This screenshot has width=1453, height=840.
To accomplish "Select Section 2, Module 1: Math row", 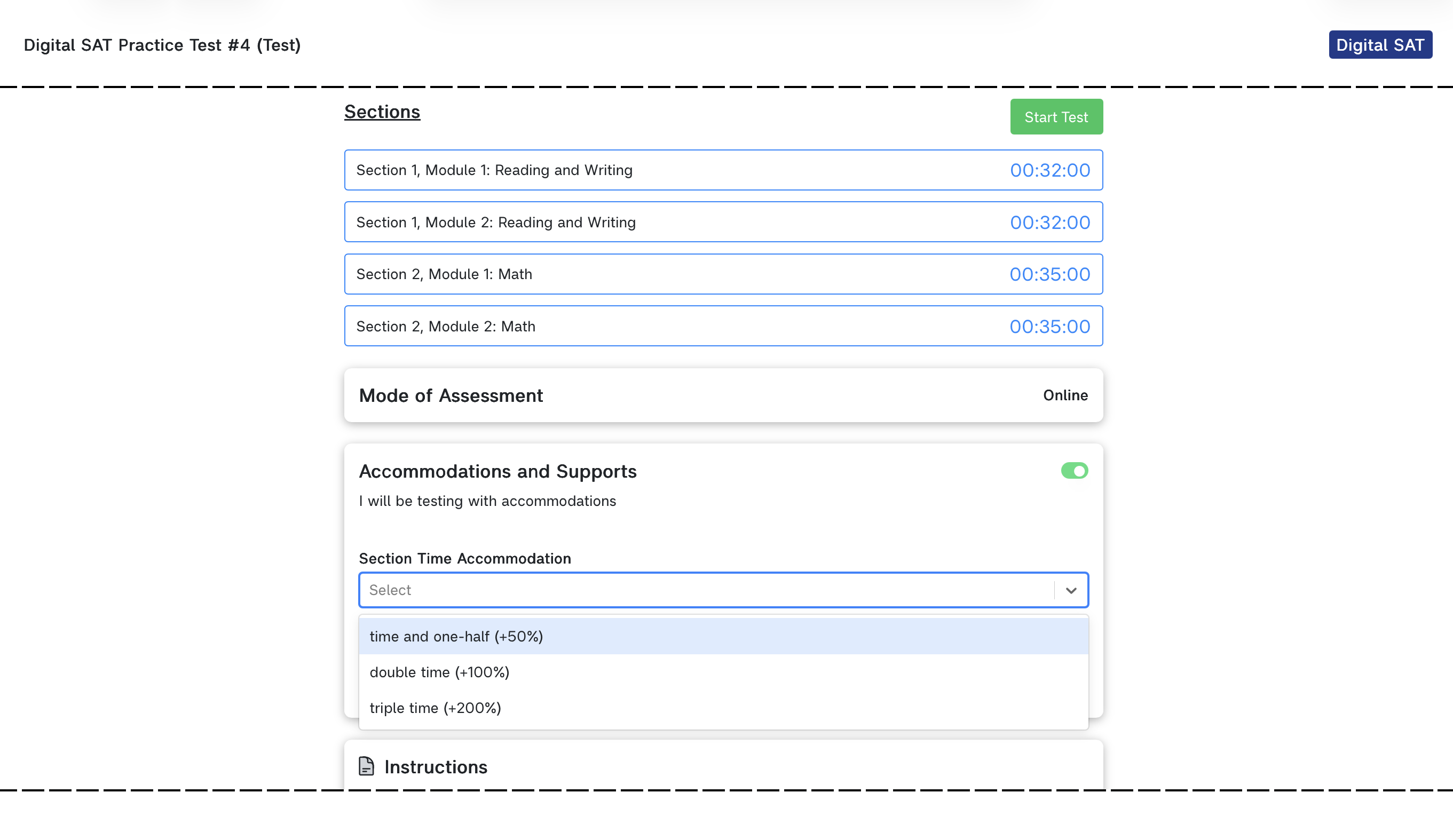I will (x=723, y=274).
